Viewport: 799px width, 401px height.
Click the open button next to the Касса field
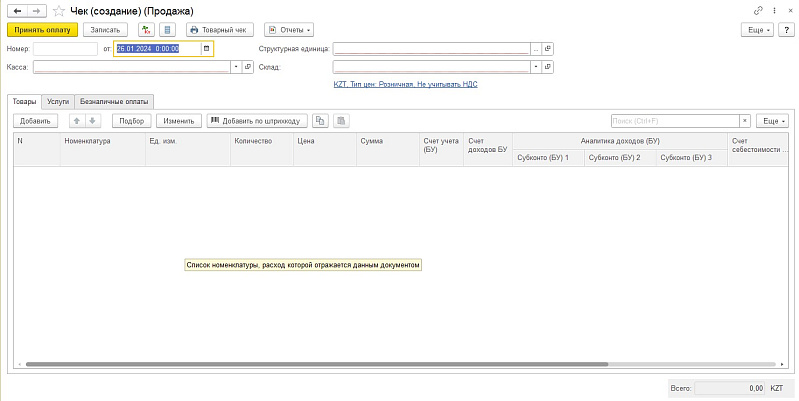(x=248, y=67)
